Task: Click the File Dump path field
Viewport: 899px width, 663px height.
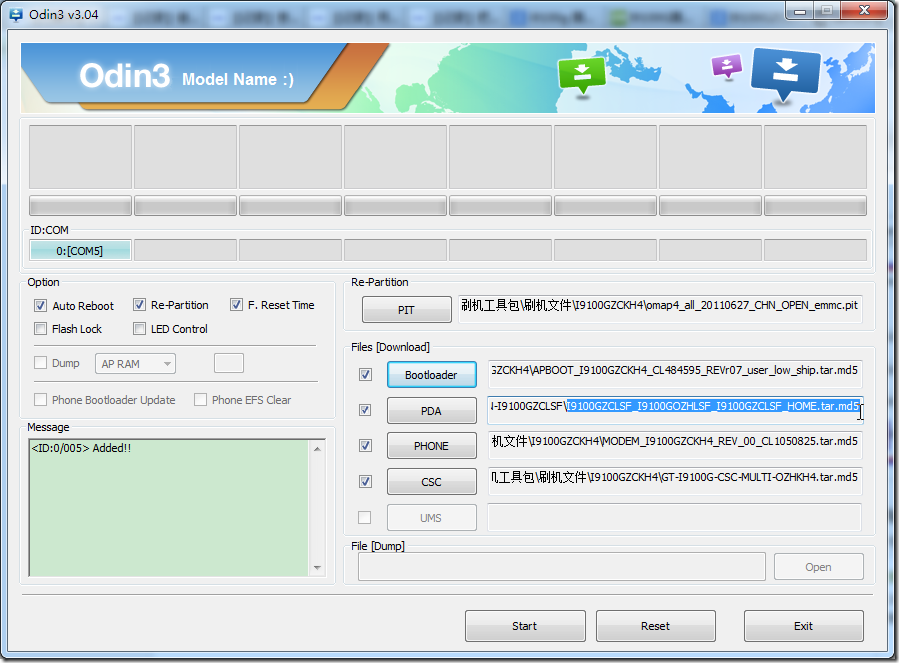Action: pyautogui.click(x=562, y=567)
